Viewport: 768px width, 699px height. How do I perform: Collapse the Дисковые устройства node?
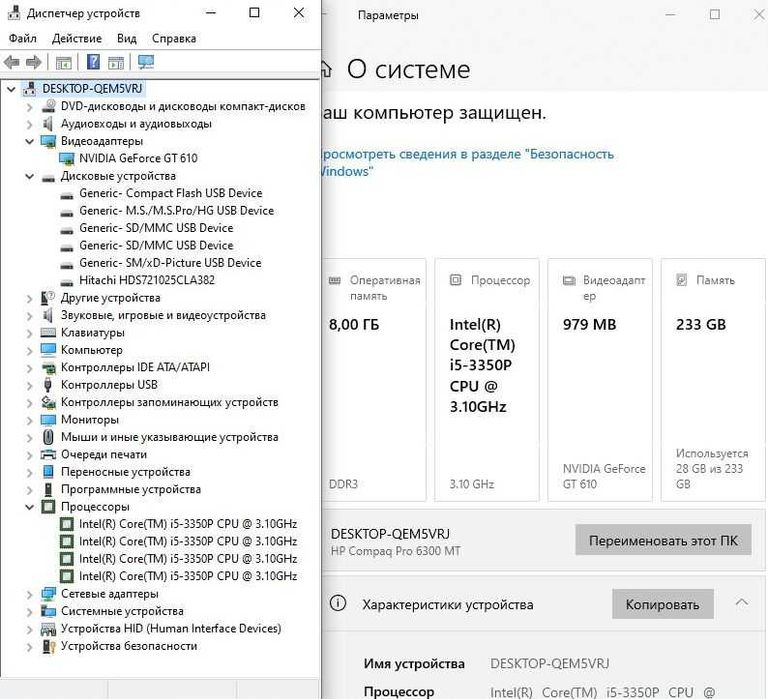point(29,176)
